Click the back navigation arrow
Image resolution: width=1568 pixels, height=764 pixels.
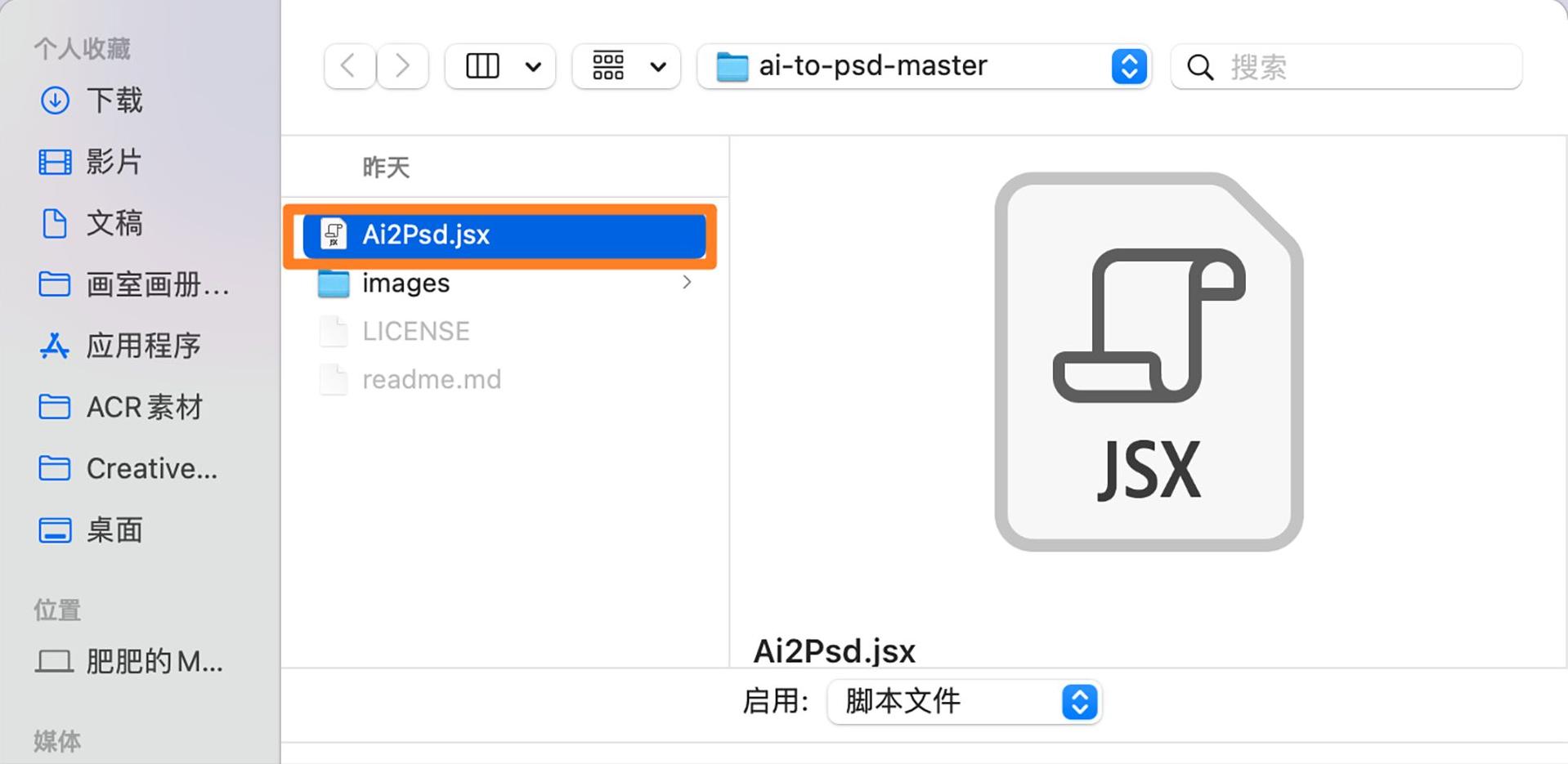click(x=349, y=65)
